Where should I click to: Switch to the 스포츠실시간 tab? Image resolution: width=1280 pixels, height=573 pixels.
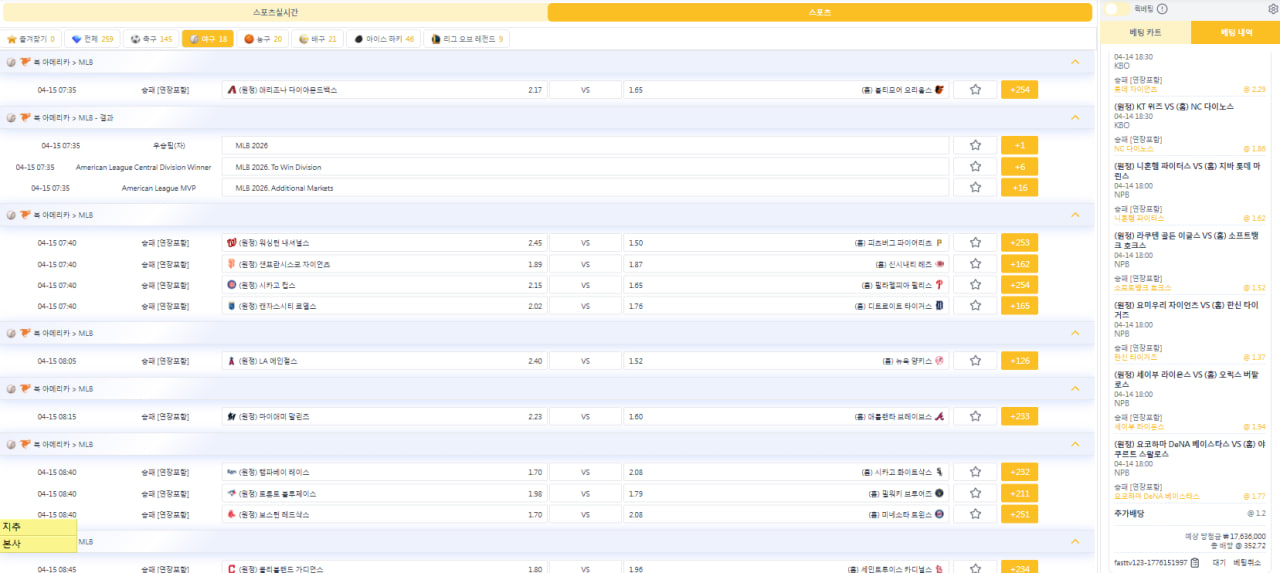(275, 12)
